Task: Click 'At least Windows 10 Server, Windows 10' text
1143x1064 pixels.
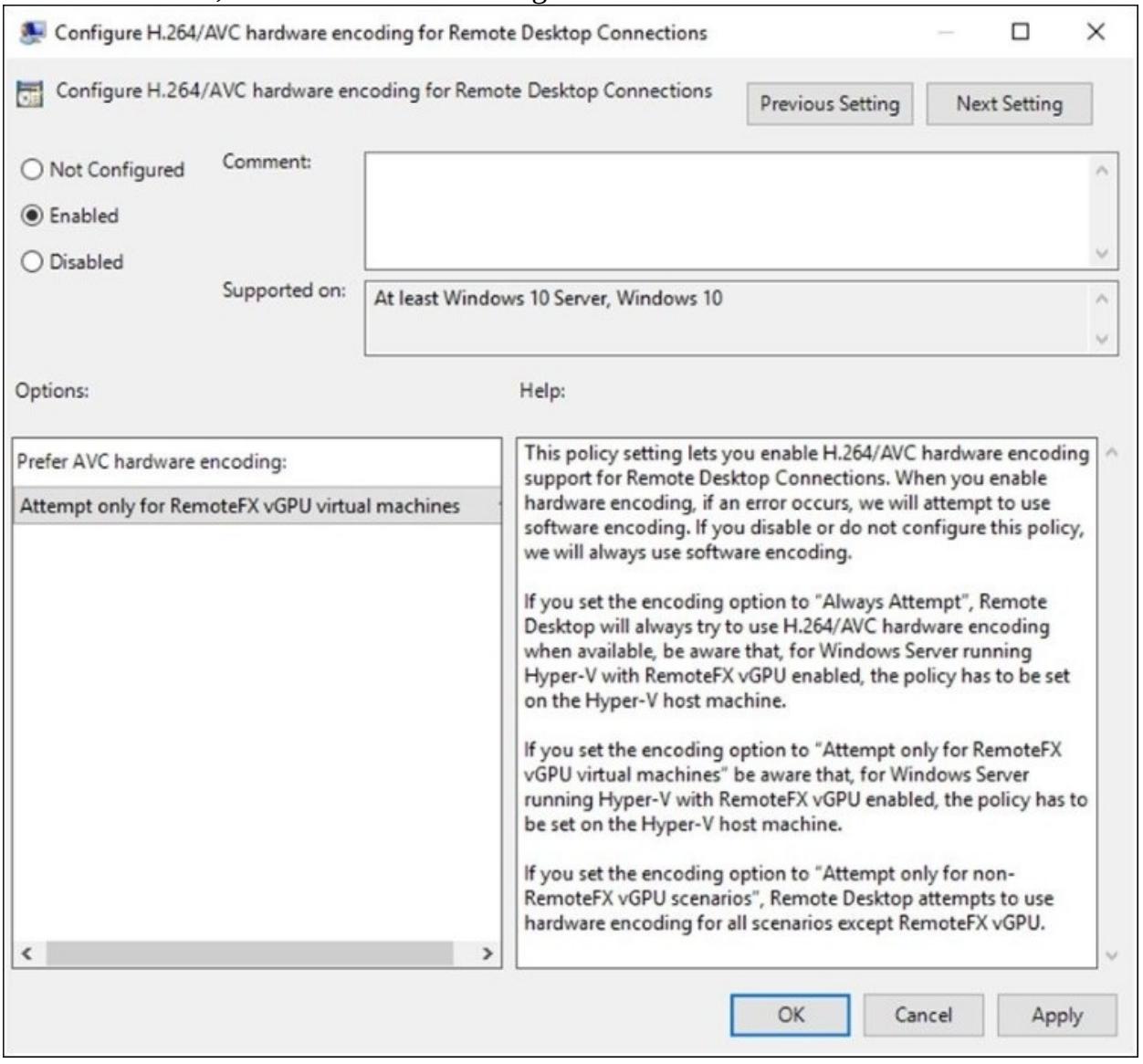Action: (548, 299)
